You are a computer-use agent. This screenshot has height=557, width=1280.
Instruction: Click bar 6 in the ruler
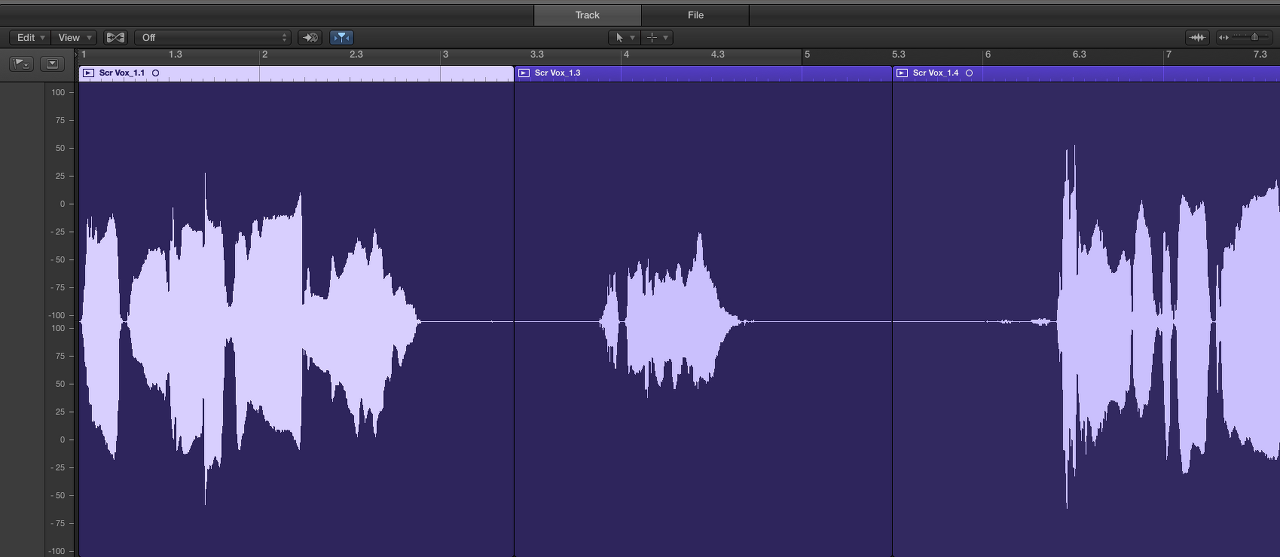click(988, 55)
